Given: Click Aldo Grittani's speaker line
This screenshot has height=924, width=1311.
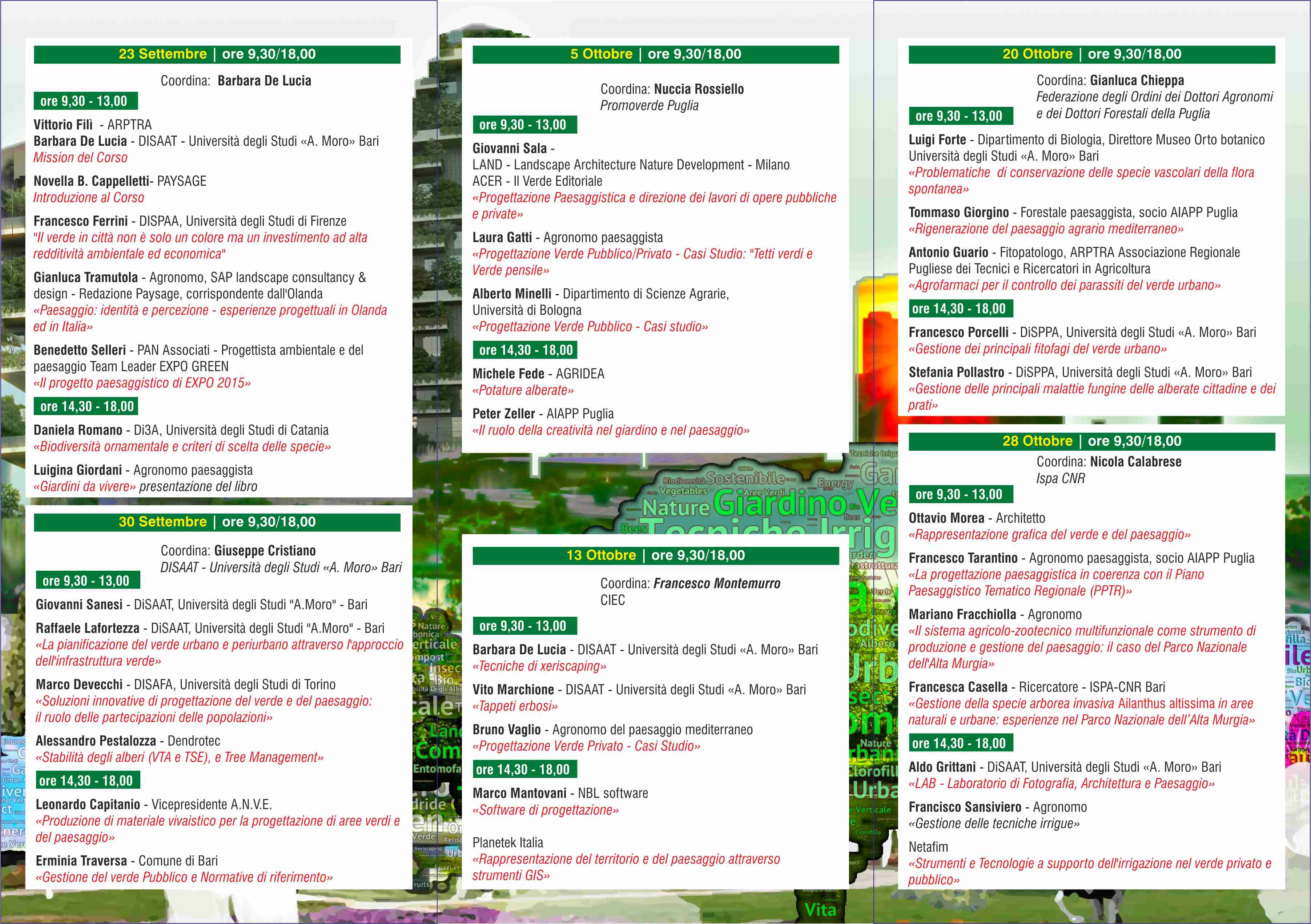Looking at the screenshot, I should 1065,768.
